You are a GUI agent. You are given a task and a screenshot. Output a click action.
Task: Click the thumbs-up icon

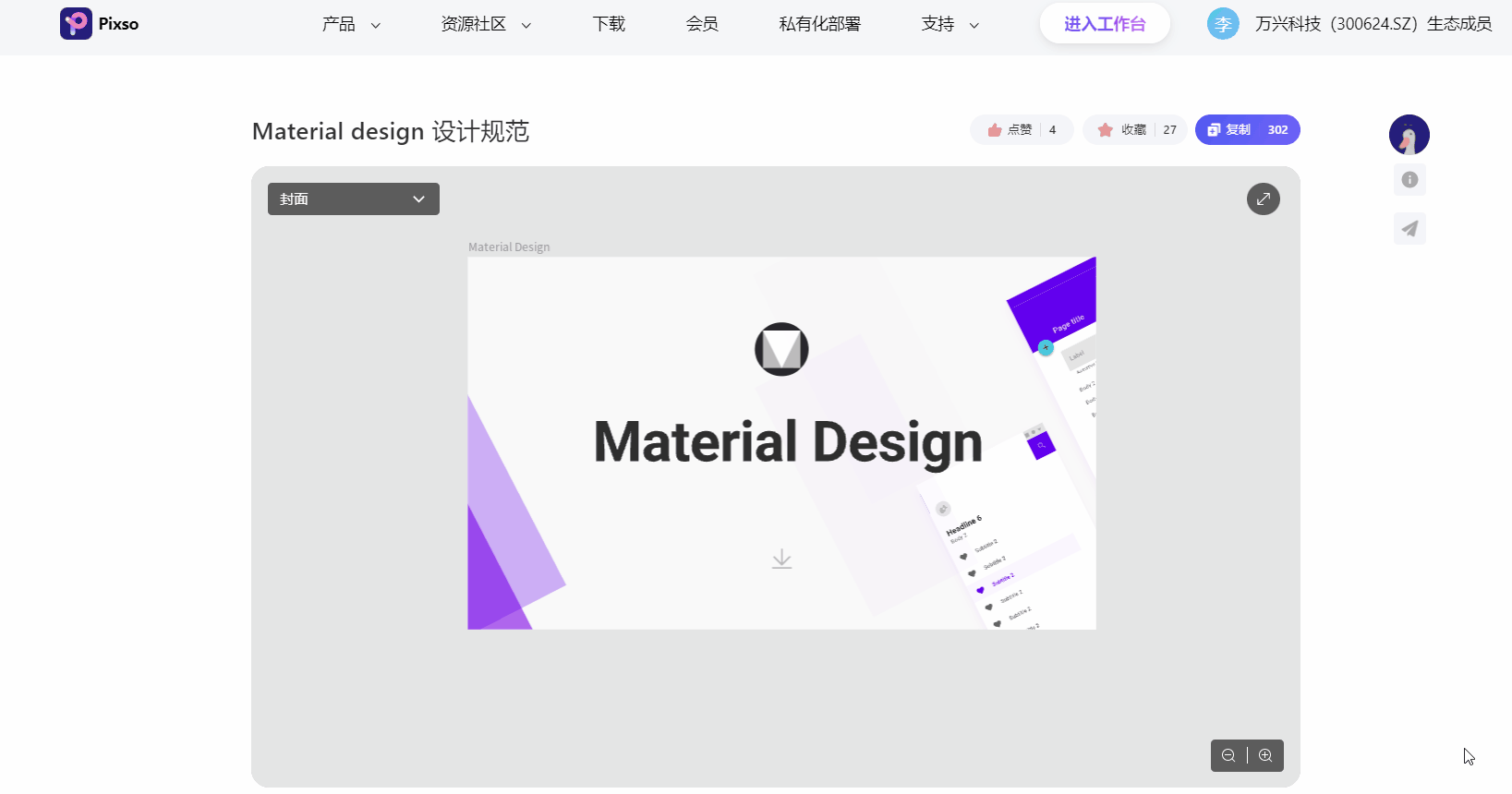coord(995,130)
